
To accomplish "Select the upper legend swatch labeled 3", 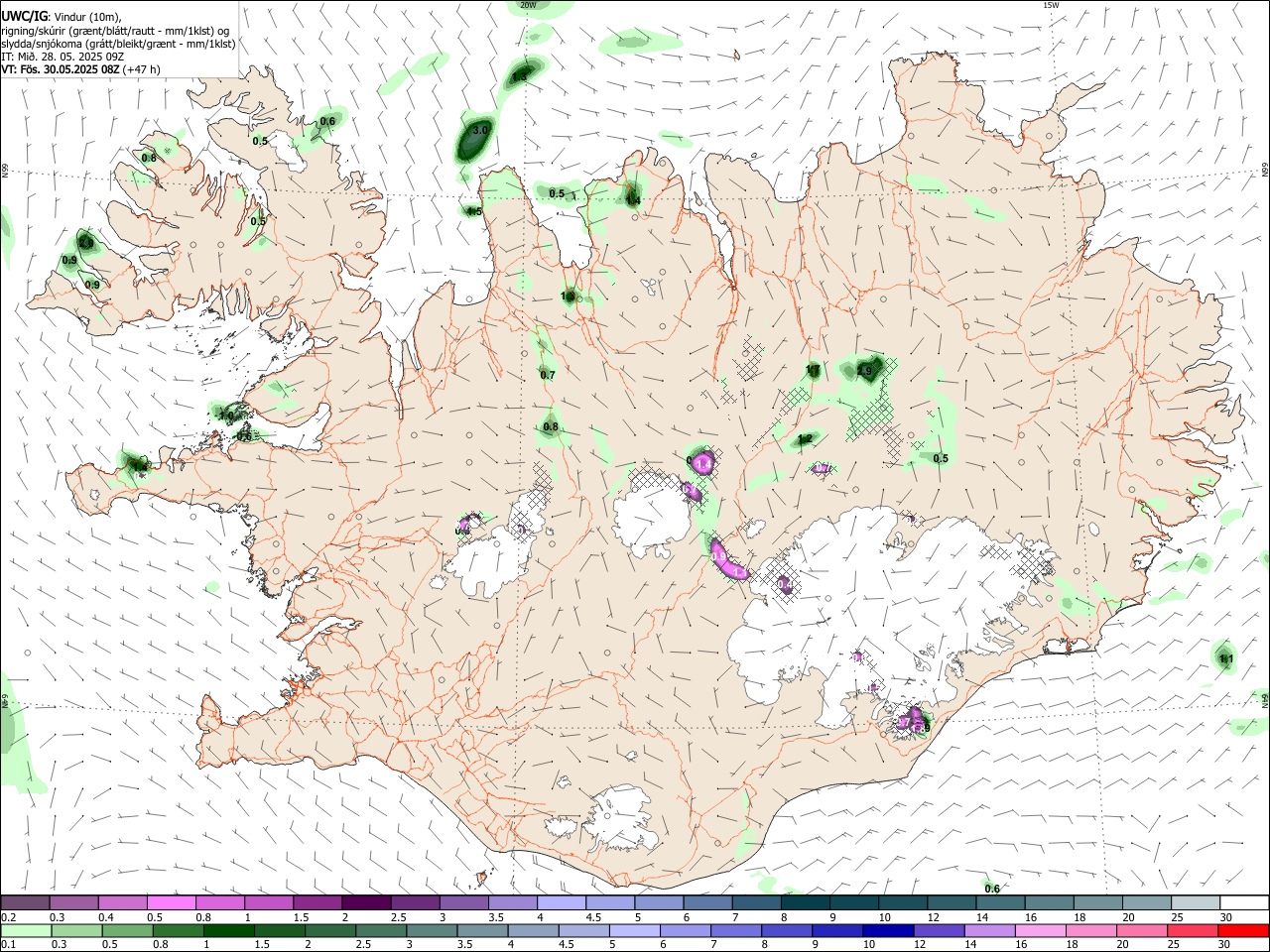I will (462, 902).
